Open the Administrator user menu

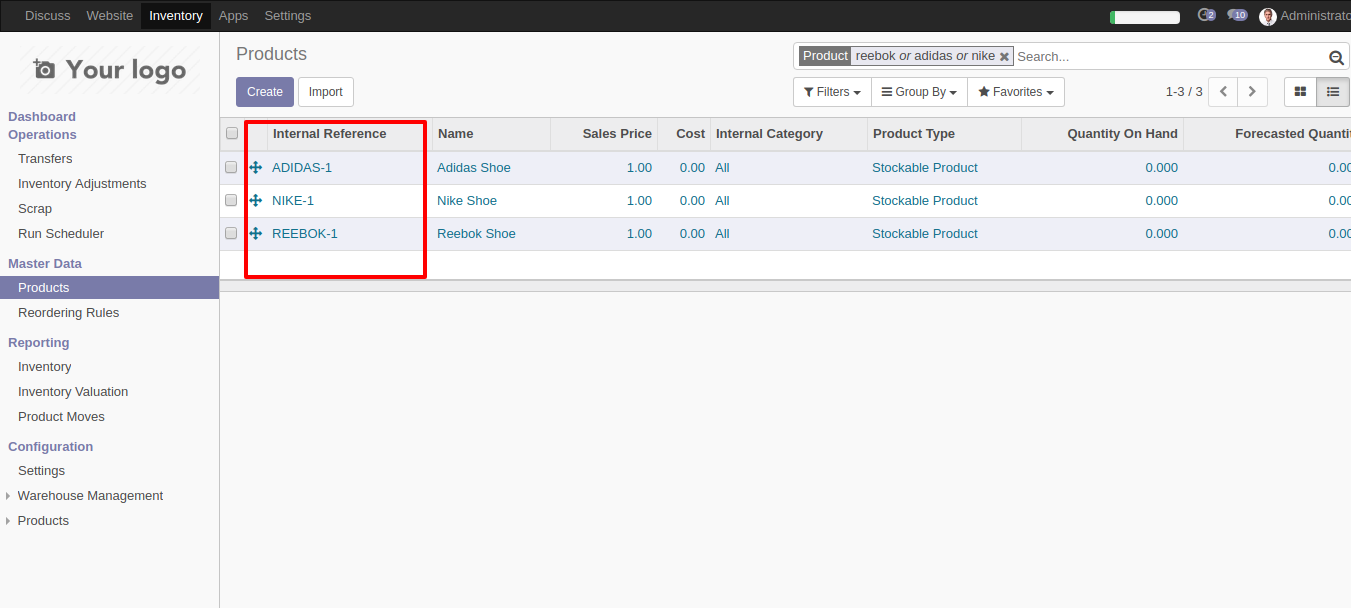[x=1305, y=16]
